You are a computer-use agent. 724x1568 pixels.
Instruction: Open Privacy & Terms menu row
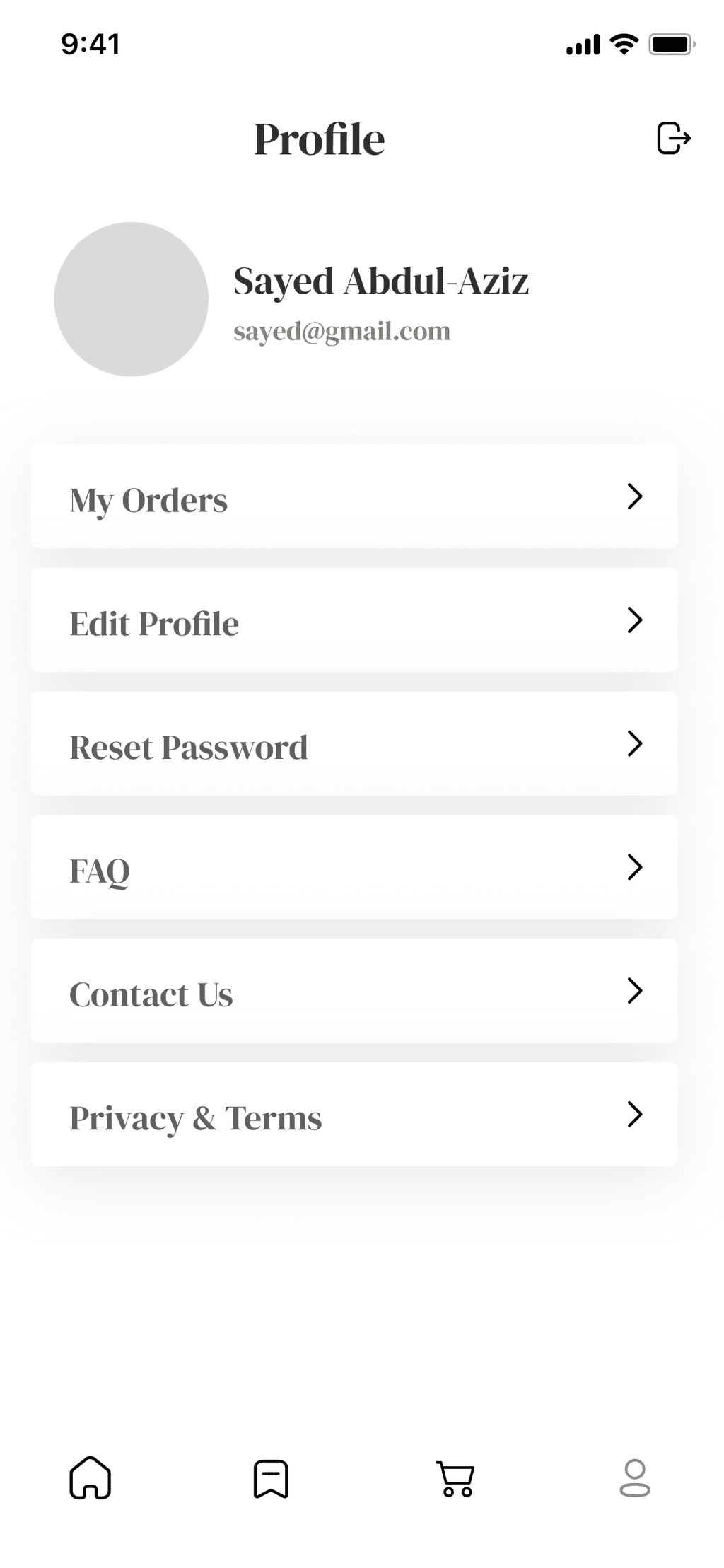click(354, 1114)
